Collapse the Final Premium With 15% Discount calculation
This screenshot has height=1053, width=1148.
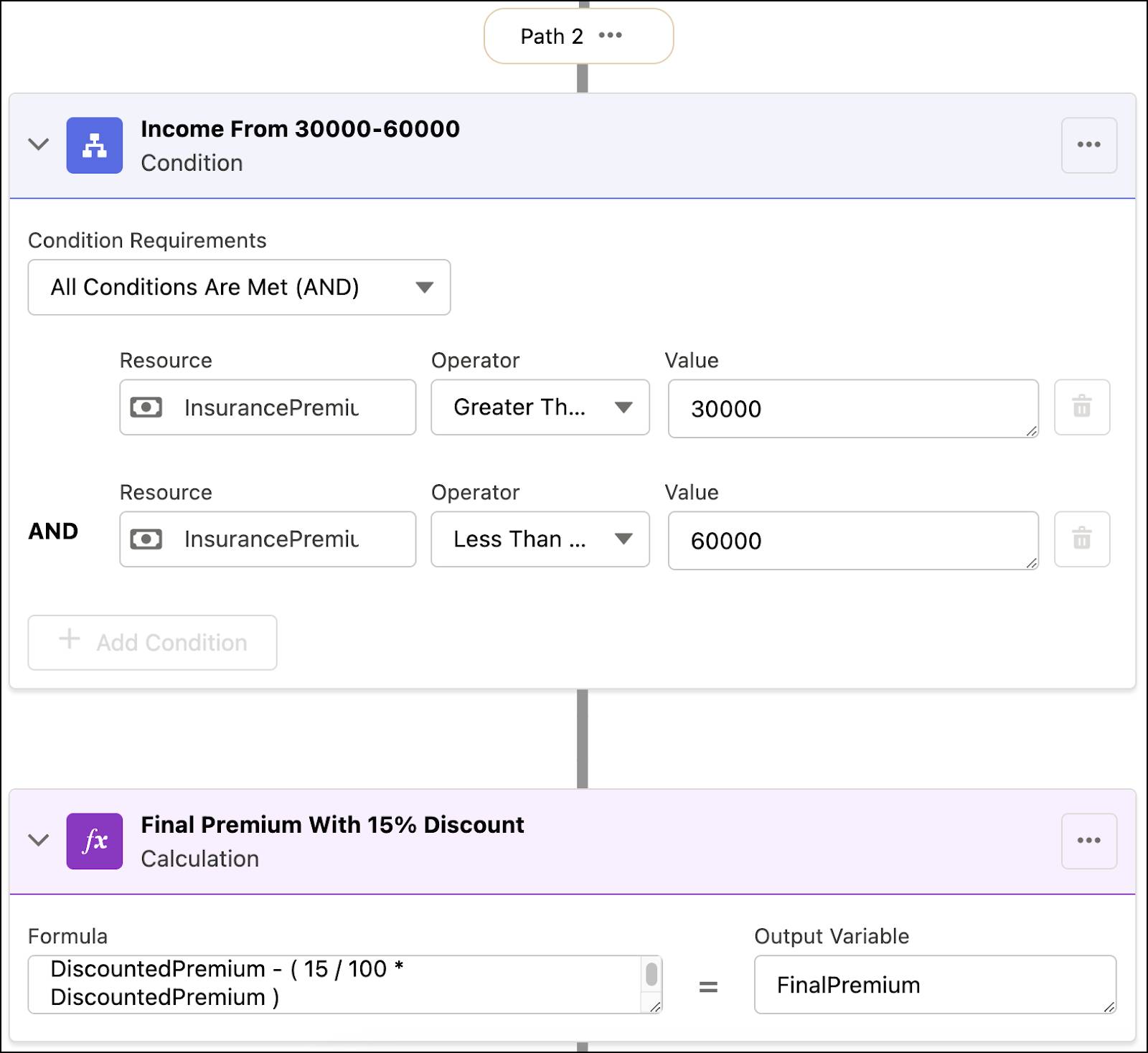pos(39,841)
